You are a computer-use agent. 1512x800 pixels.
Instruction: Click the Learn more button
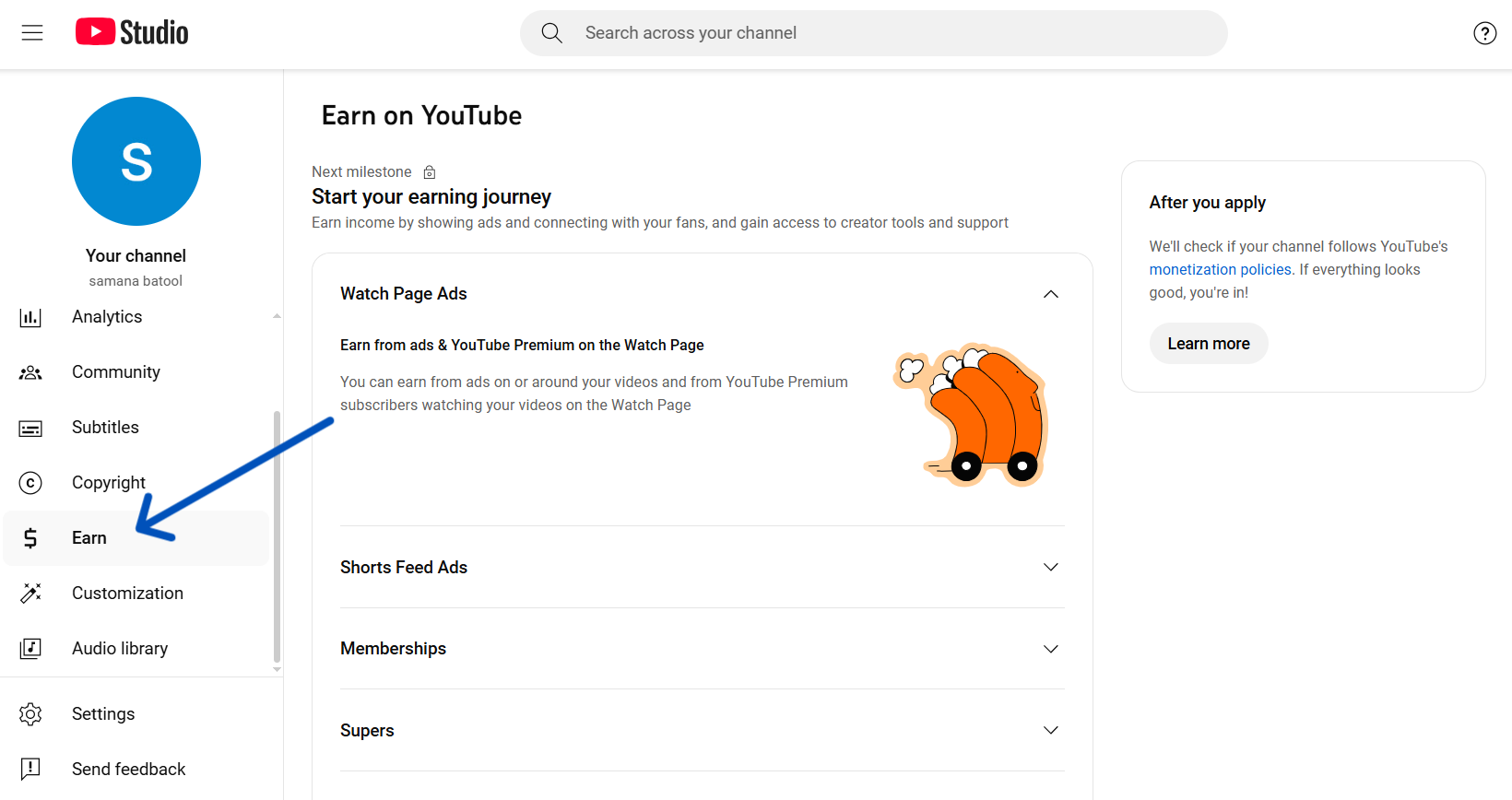click(1209, 344)
